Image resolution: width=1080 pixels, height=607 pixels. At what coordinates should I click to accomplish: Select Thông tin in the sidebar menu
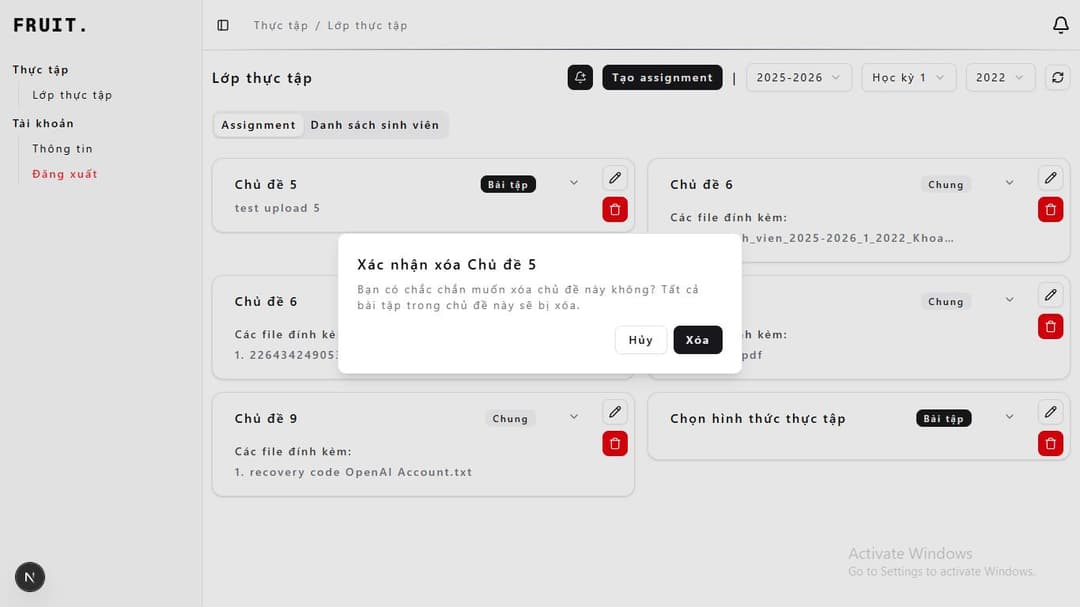62,148
